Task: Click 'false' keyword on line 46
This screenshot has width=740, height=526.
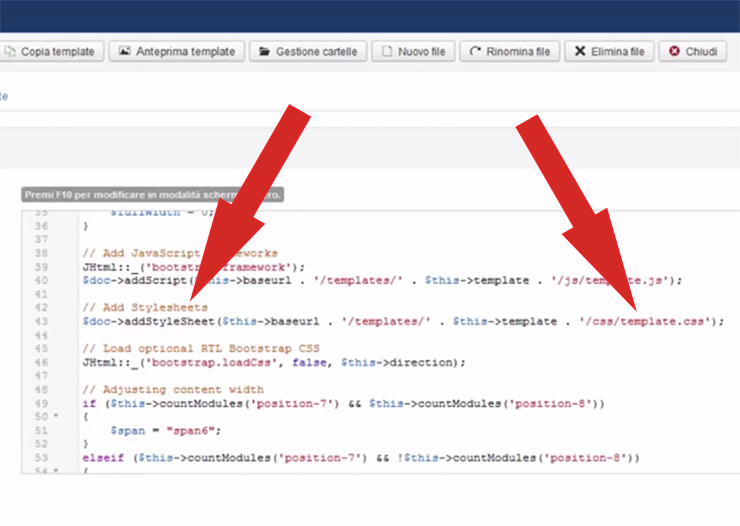Action: click(309, 362)
